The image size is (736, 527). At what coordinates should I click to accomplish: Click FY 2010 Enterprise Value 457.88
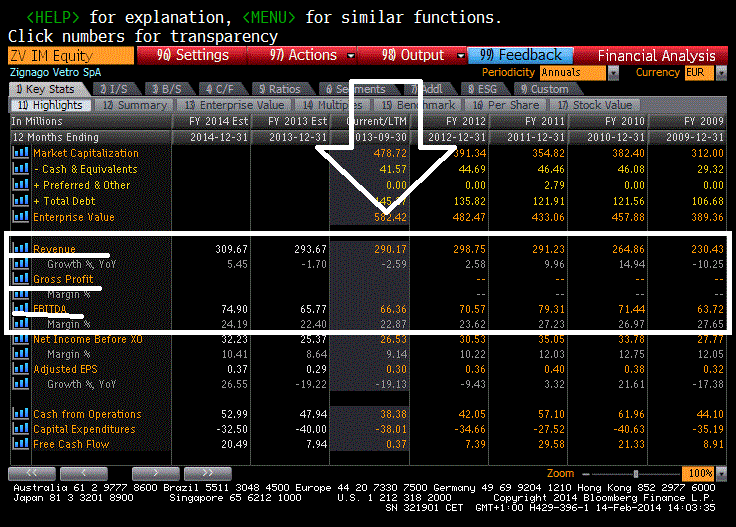point(628,217)
